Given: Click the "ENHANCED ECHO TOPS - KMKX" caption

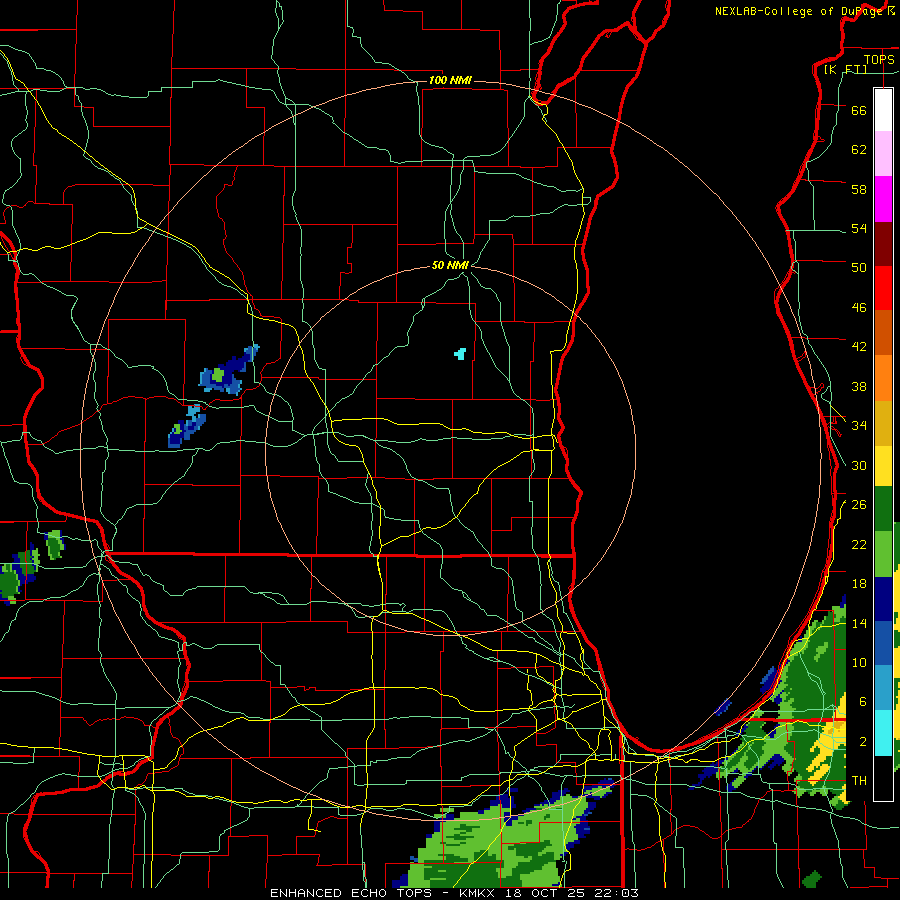Looking at the screenshot, I should tap(385, 893).
